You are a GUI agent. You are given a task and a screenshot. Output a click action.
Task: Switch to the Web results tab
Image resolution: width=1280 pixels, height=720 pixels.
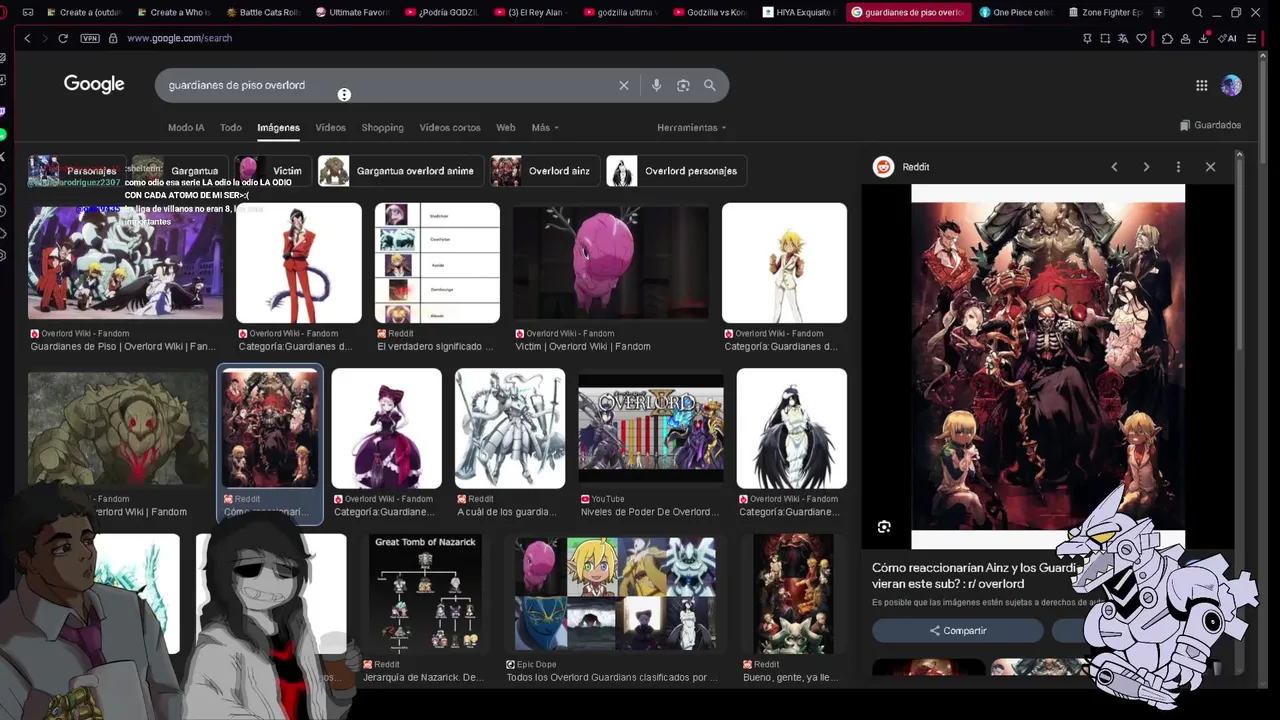click(x=506, y=128)
